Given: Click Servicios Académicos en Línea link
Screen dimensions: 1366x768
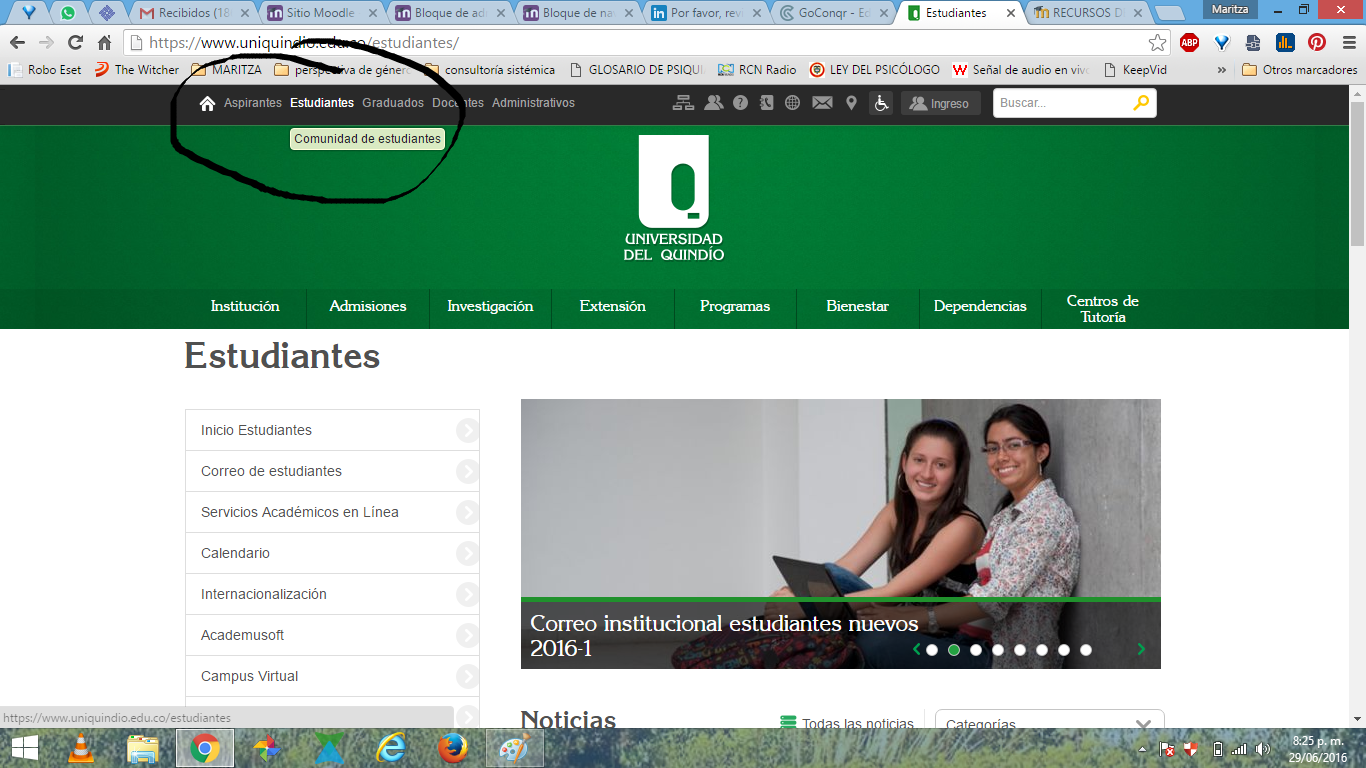Looking at the screenshot, I should [x=300, y=512].
